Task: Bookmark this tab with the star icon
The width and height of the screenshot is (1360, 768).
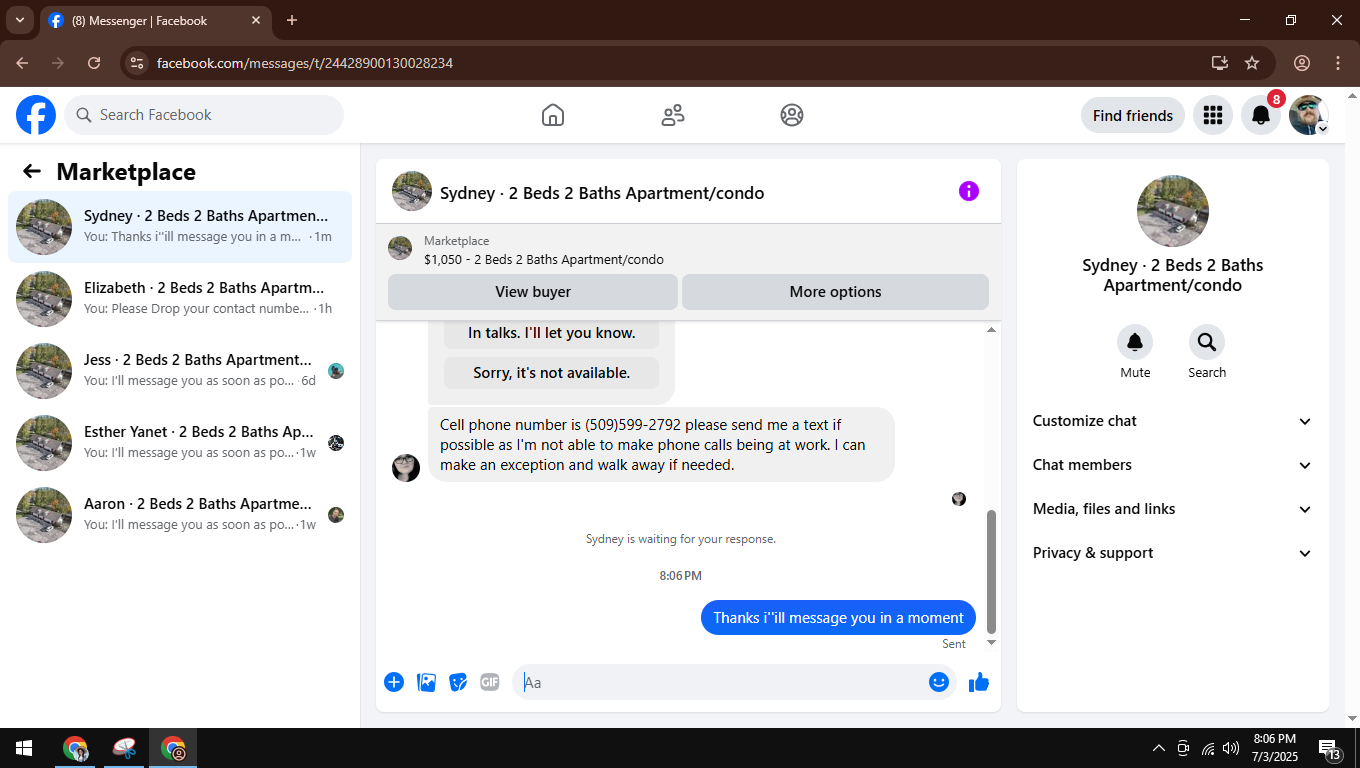Action: click(1252, 63)
